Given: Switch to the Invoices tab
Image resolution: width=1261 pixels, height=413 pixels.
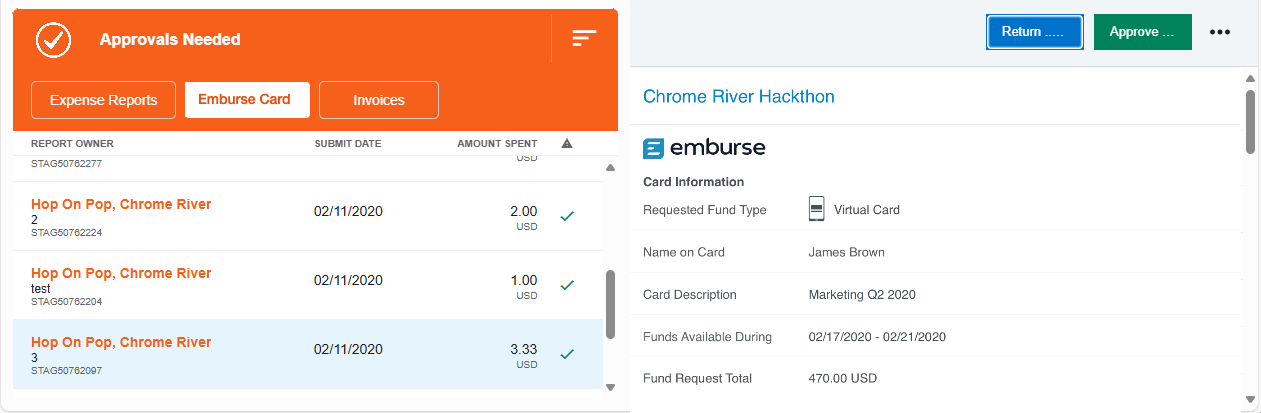Looking at the screenshot, I should (x=379, y=100).
